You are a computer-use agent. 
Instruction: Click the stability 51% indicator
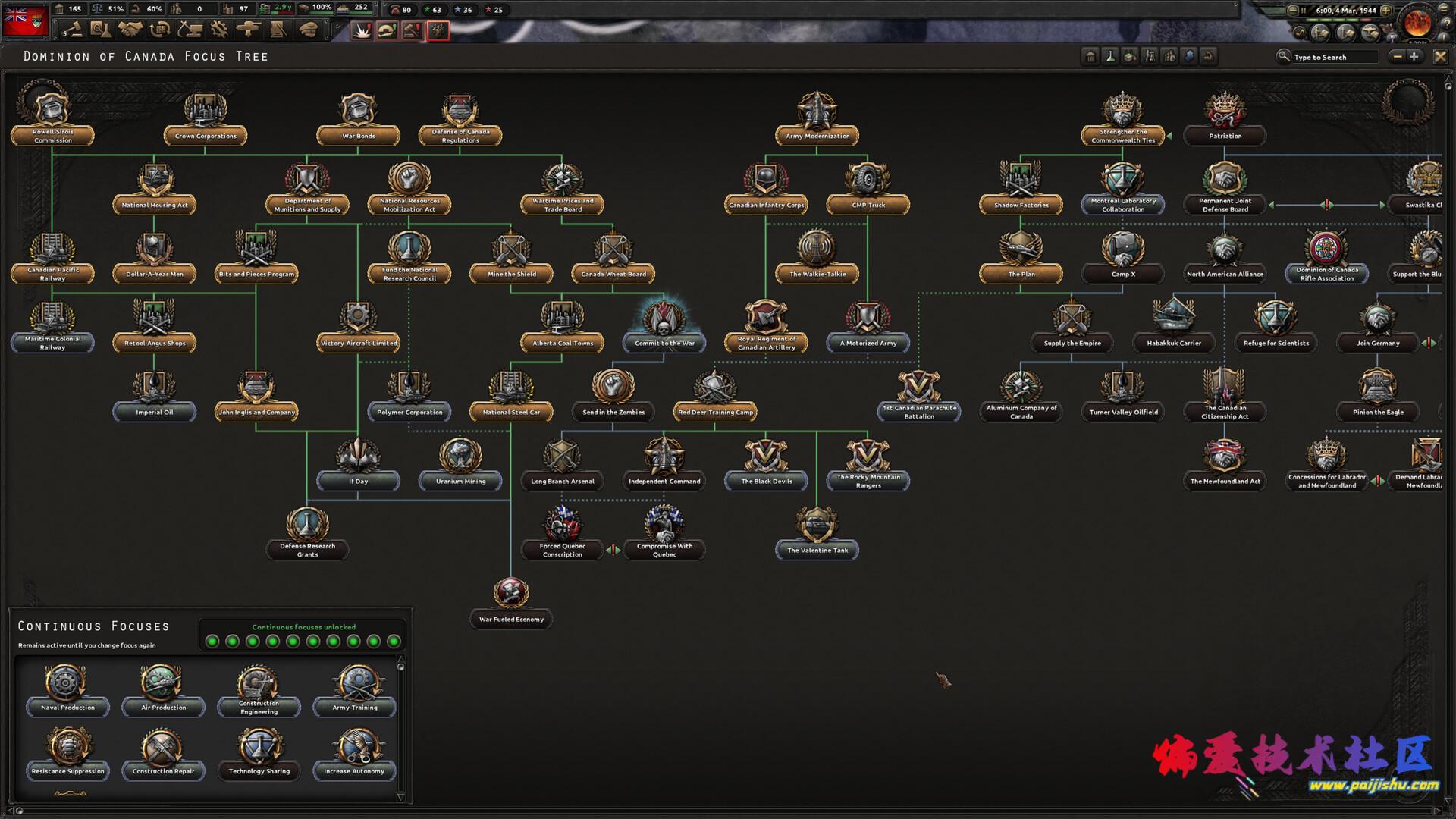tap(108, 9)
